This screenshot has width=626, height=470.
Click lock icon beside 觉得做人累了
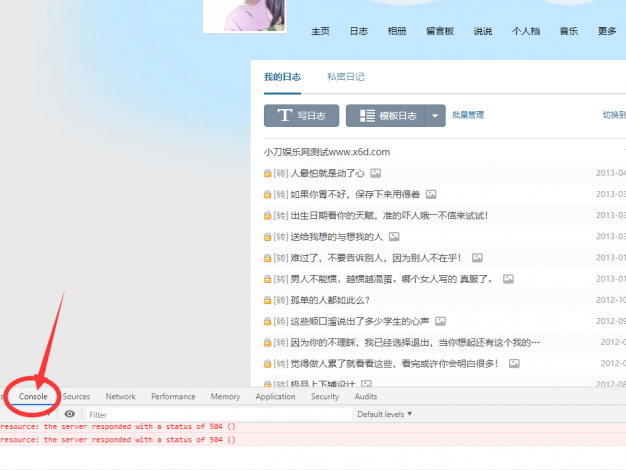267,364
